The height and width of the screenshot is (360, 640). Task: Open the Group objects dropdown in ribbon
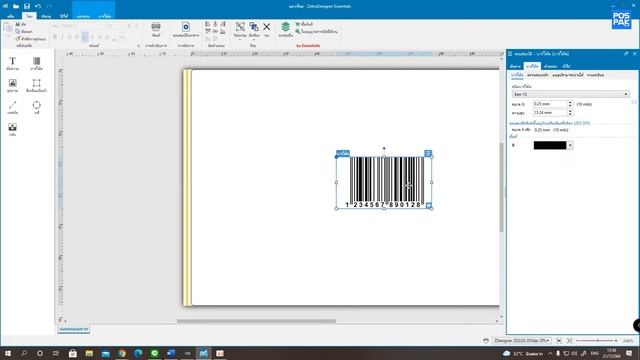(240, 30)
